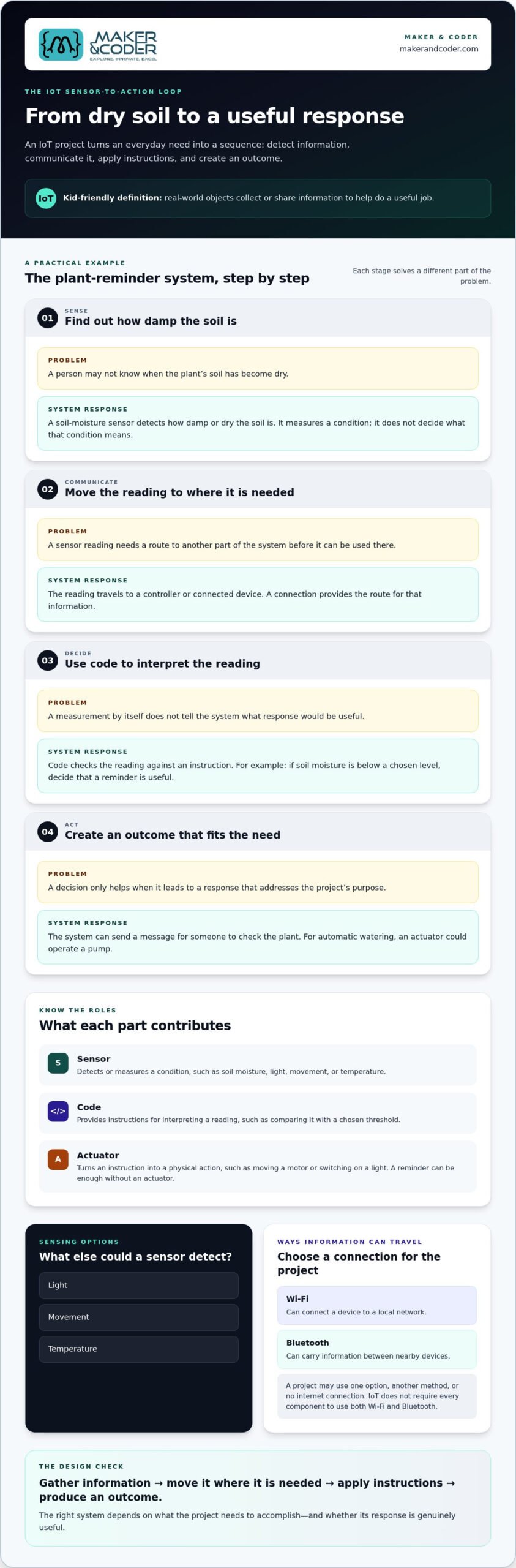Click the Find out how damp heading

click(x=151, y=322)
